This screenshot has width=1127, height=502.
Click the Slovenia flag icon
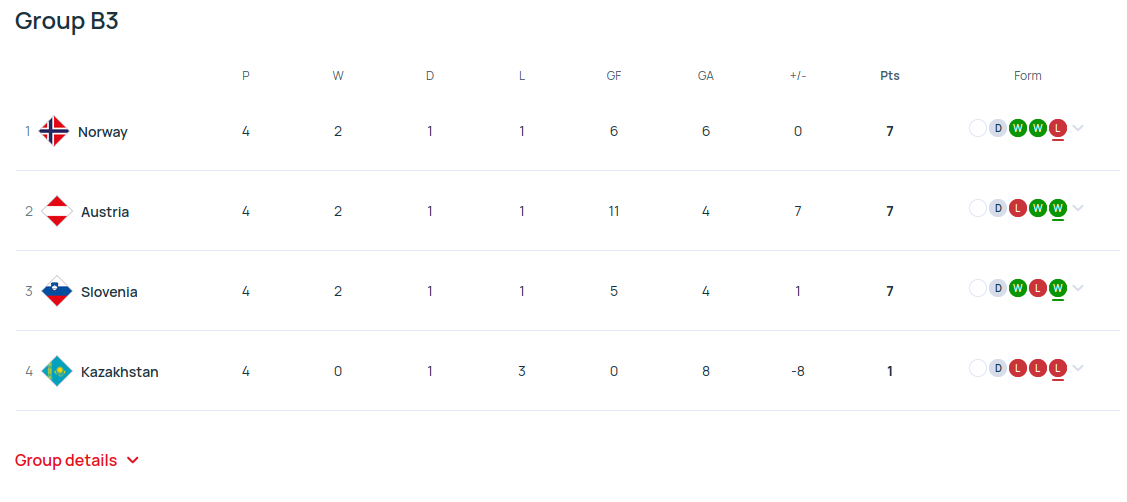57,291
